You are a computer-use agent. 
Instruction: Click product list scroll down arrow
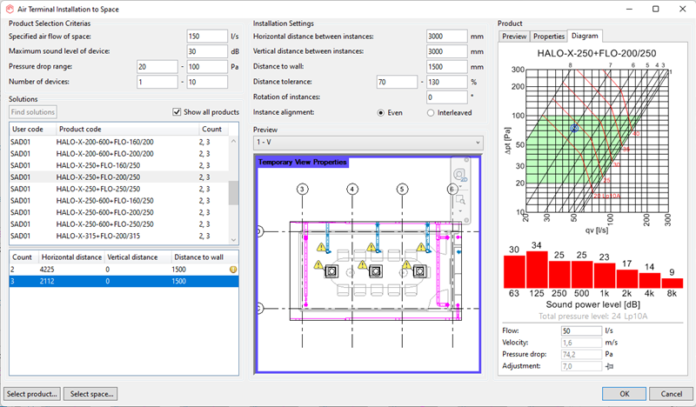coord(233,240)
